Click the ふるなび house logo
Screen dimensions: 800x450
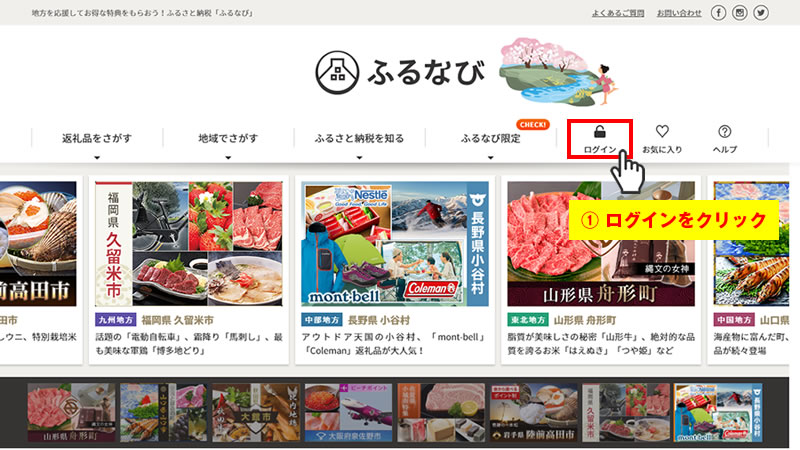(337, 72)
